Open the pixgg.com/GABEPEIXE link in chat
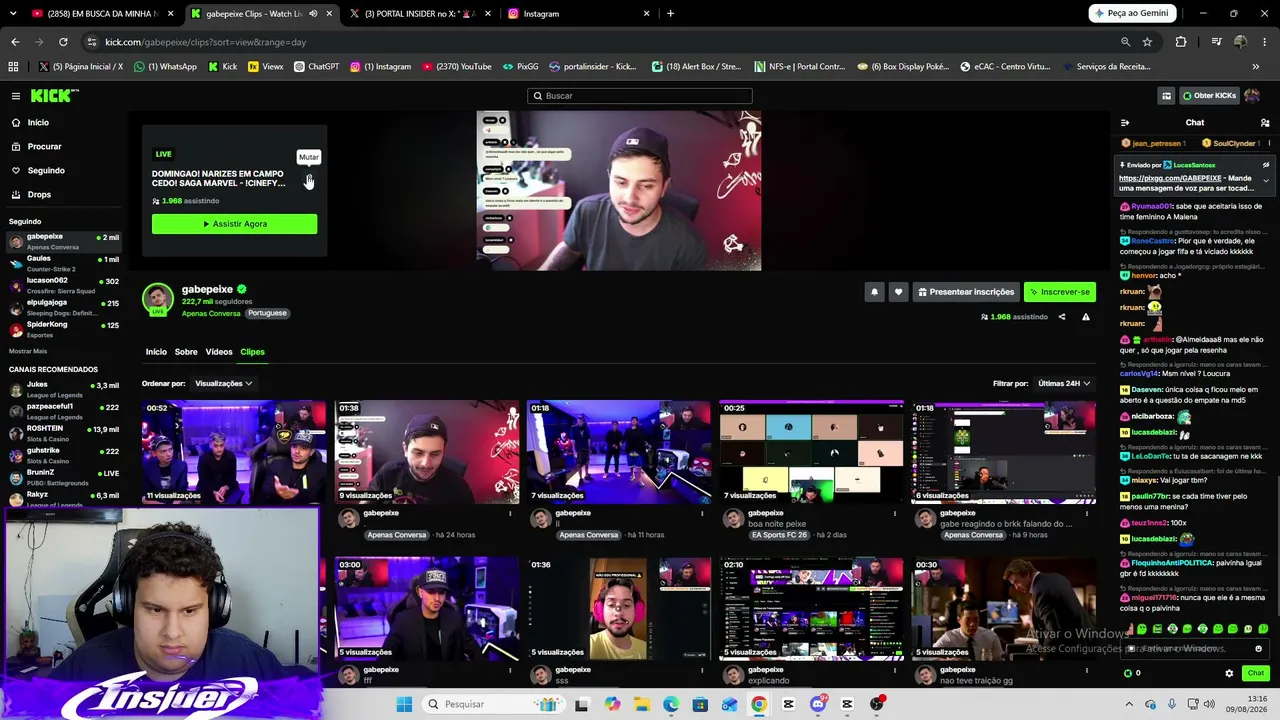The height and width of the screenshot is (720, 1280). click(1169, 178)
